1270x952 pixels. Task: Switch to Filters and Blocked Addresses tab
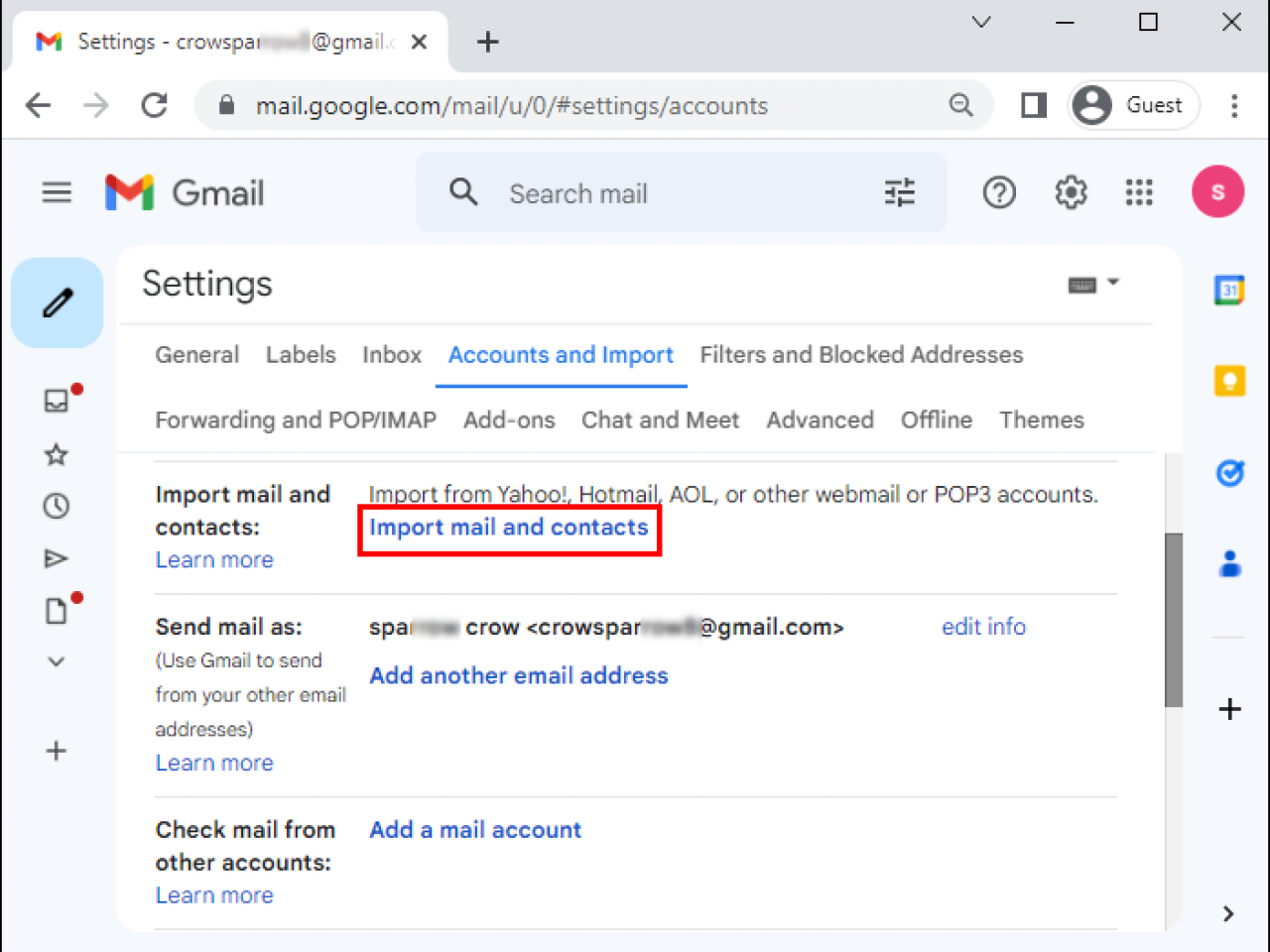click(x=861, y=354)
